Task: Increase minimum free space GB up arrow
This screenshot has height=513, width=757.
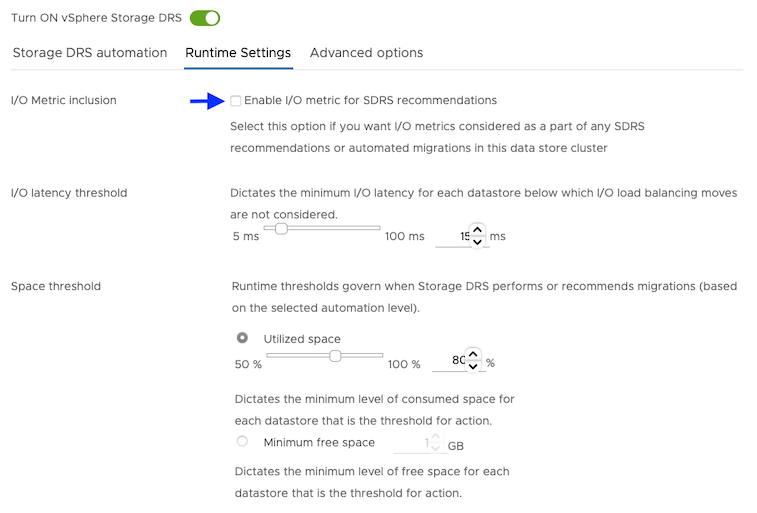Action: pyautogui.click(x=437, y=437)
